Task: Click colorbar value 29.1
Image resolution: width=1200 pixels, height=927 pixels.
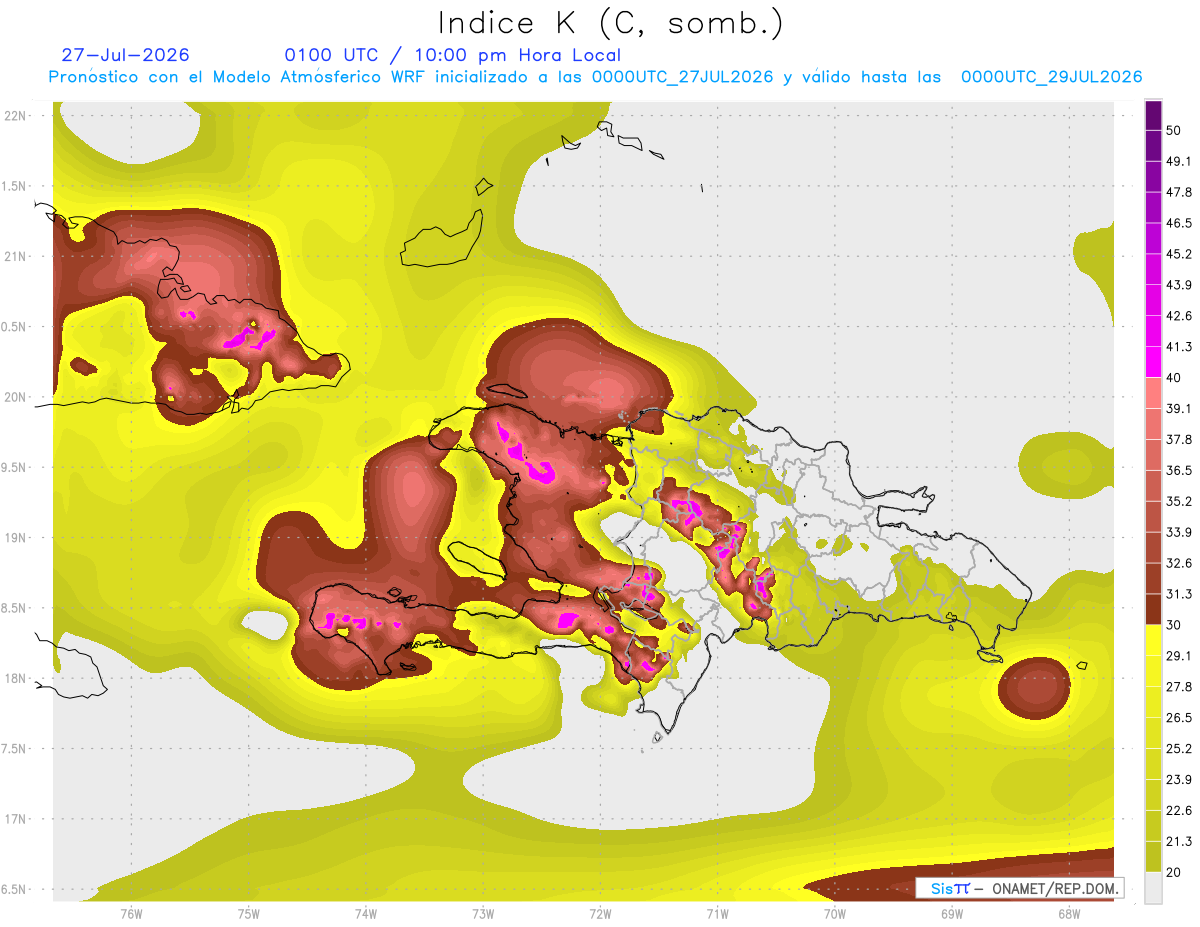Action: [x=1178, y=655]
